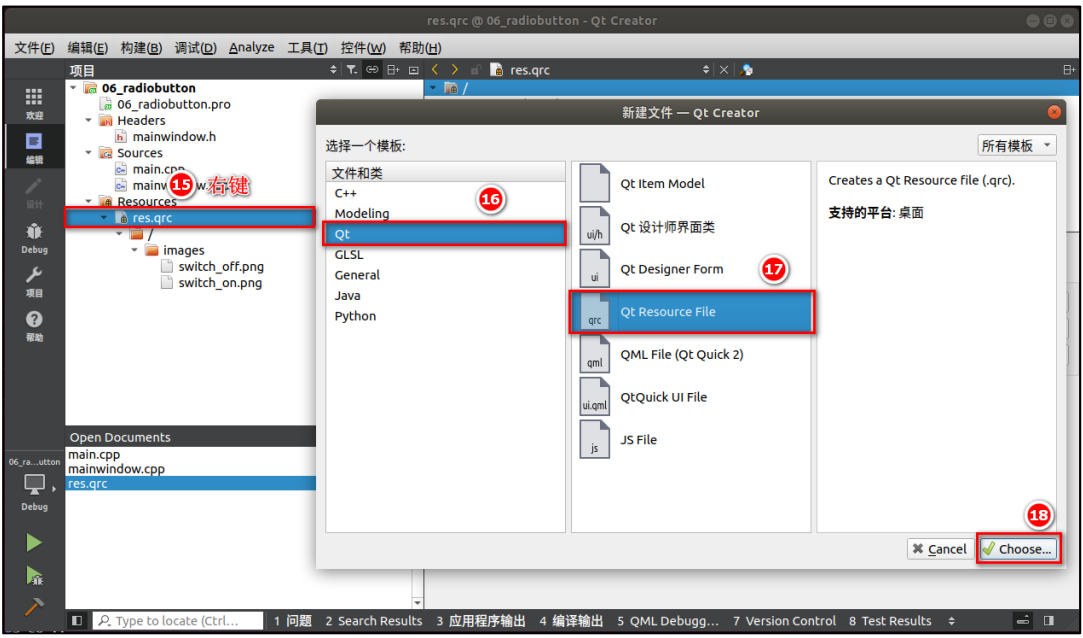Open the 调试(D) menu

(195, 48)
